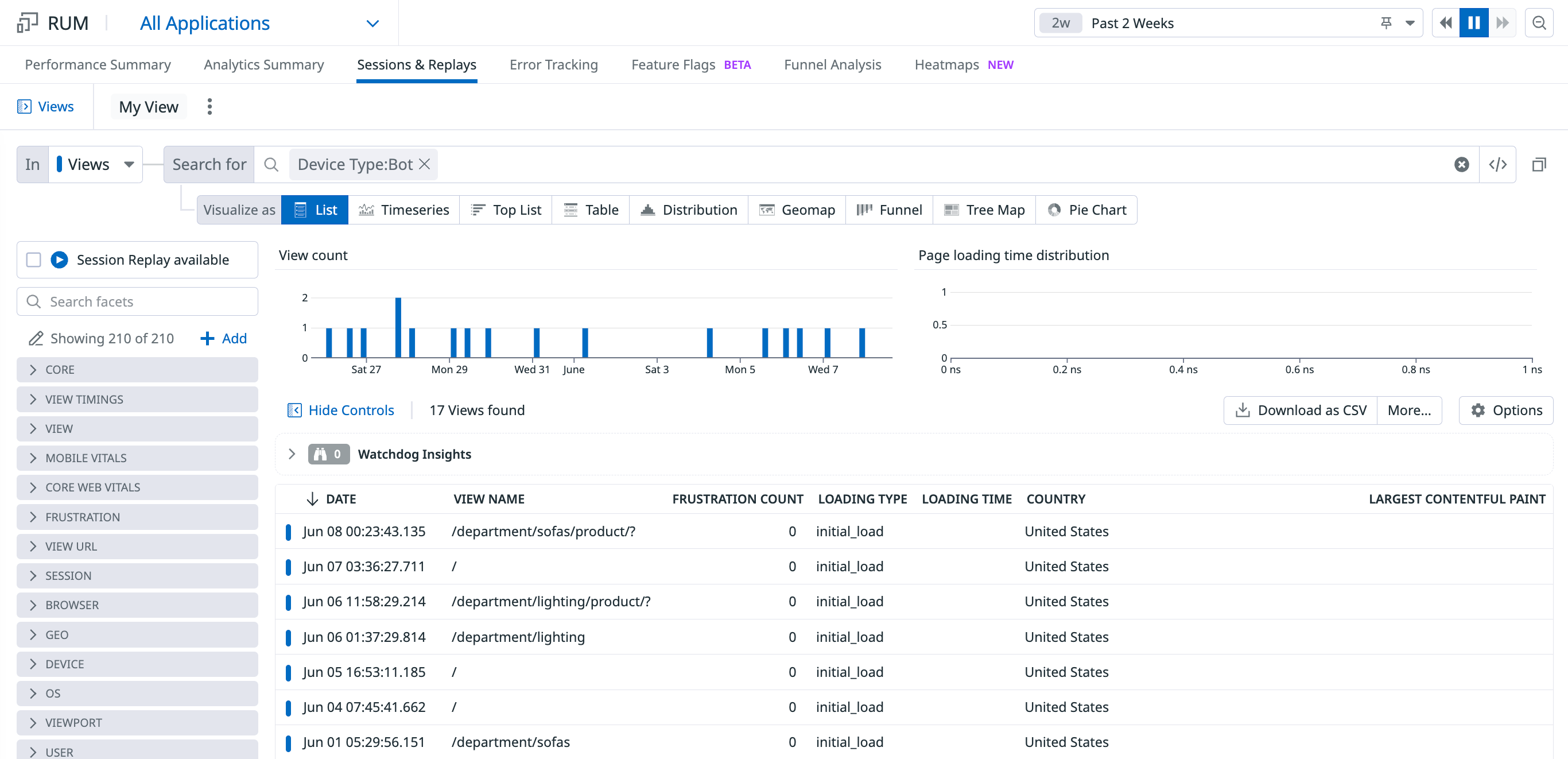The image size is (1568, 759).
Task: Copy the search query with the copy icon
Action: click(1539, 164)
